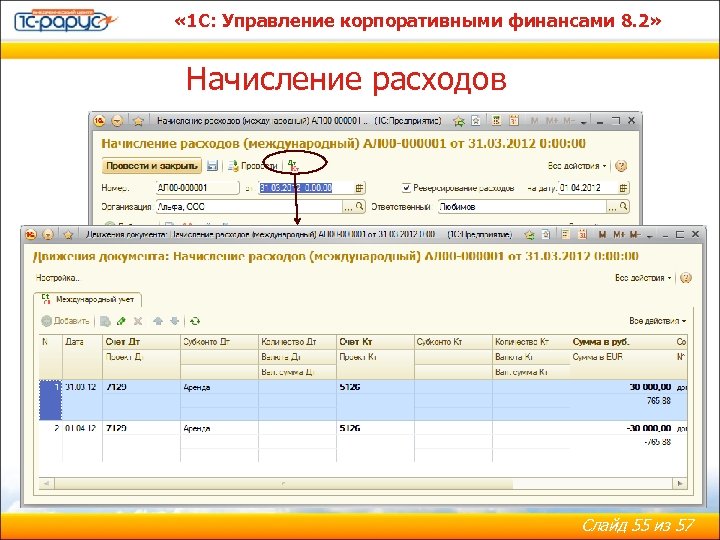Click the move up arrow icon
The height and width of the screenshot is (540, 720).
coord(158,321)
